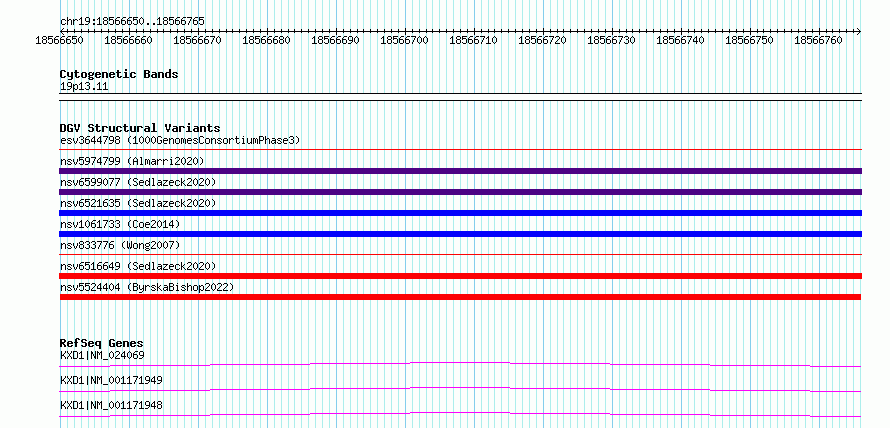Select the RefSeq Genes track title
Viewport: 890px width, 428px height.
click(102, 343)
